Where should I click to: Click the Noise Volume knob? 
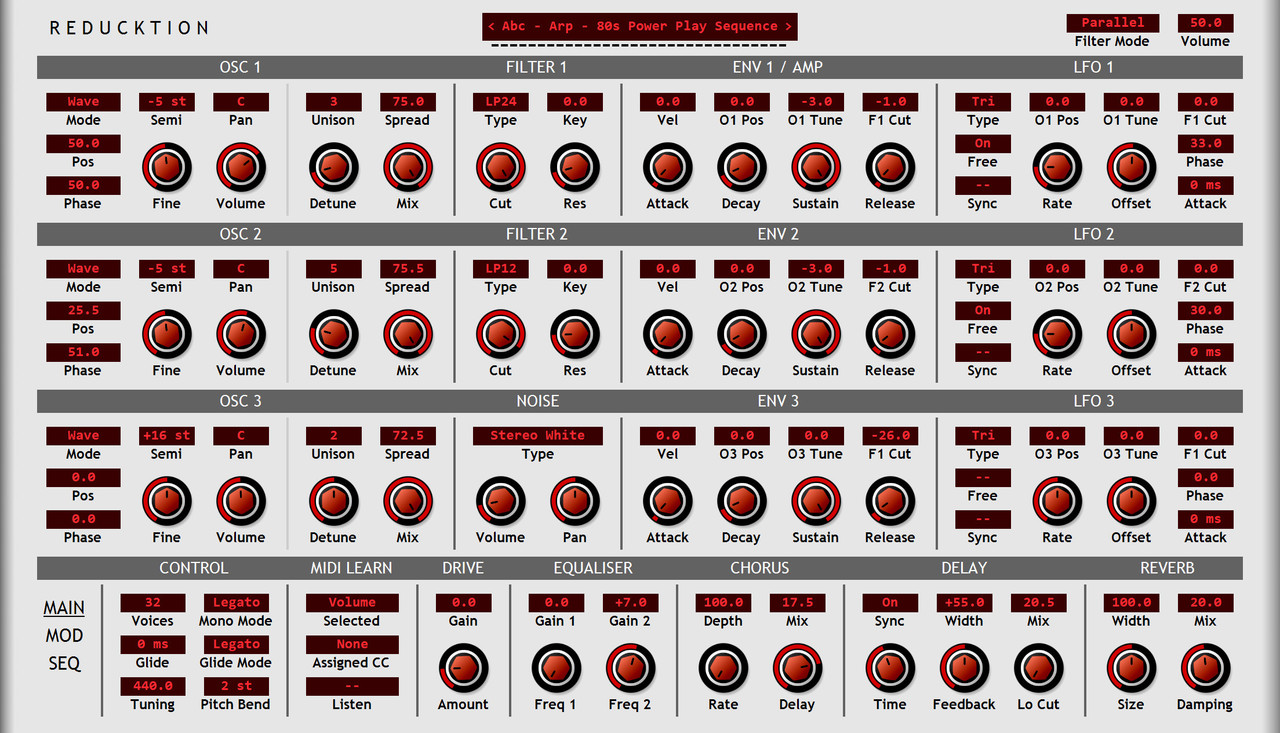click(x=500, y=501)
